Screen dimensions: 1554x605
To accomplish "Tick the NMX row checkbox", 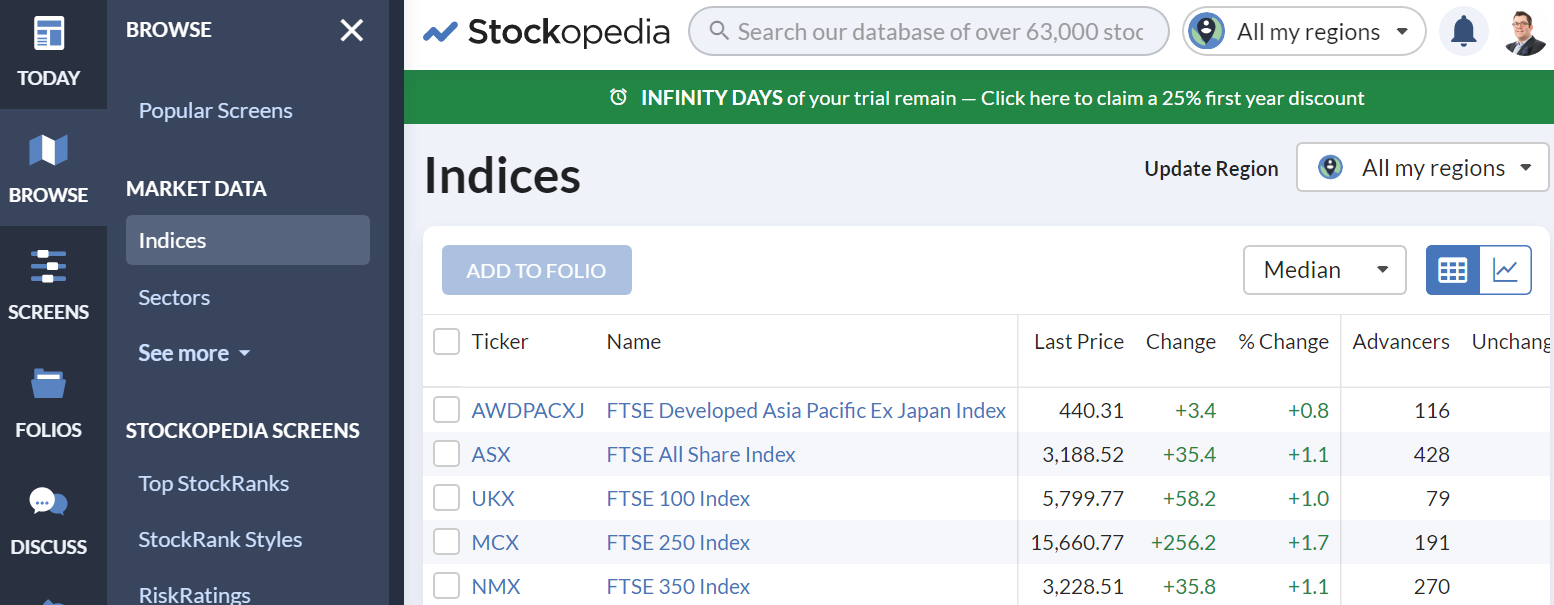I will click(446, 586).
